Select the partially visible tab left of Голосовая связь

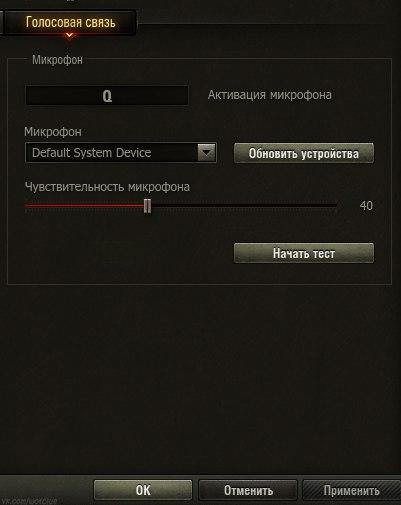point(1,22)
